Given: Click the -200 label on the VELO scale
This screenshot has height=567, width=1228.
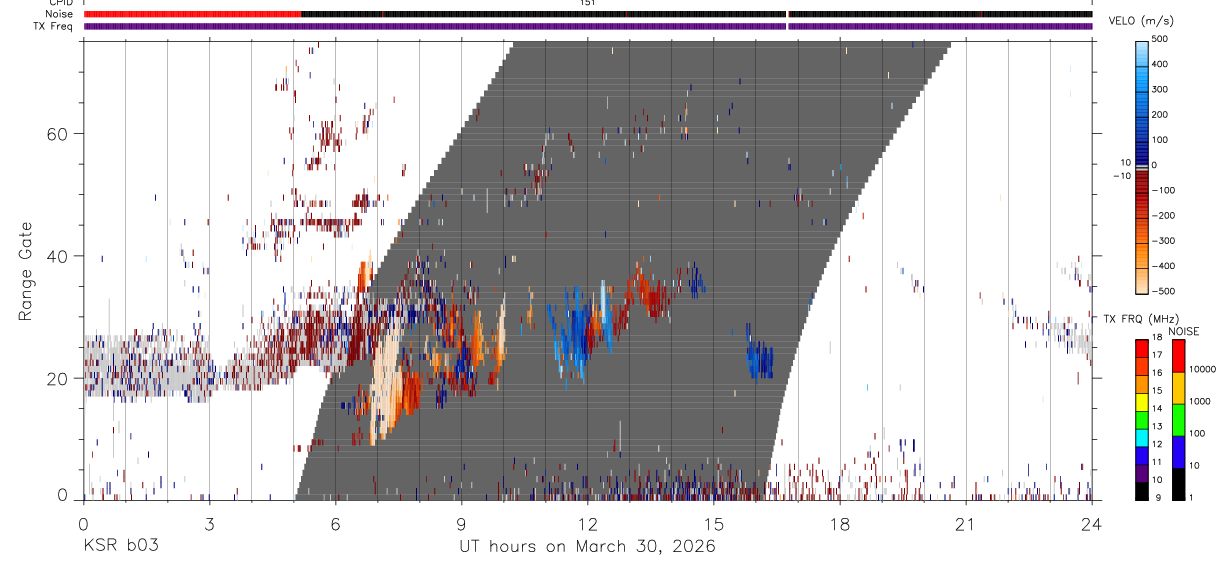Looking at the screenshot, I should (x=1166, y=215).
